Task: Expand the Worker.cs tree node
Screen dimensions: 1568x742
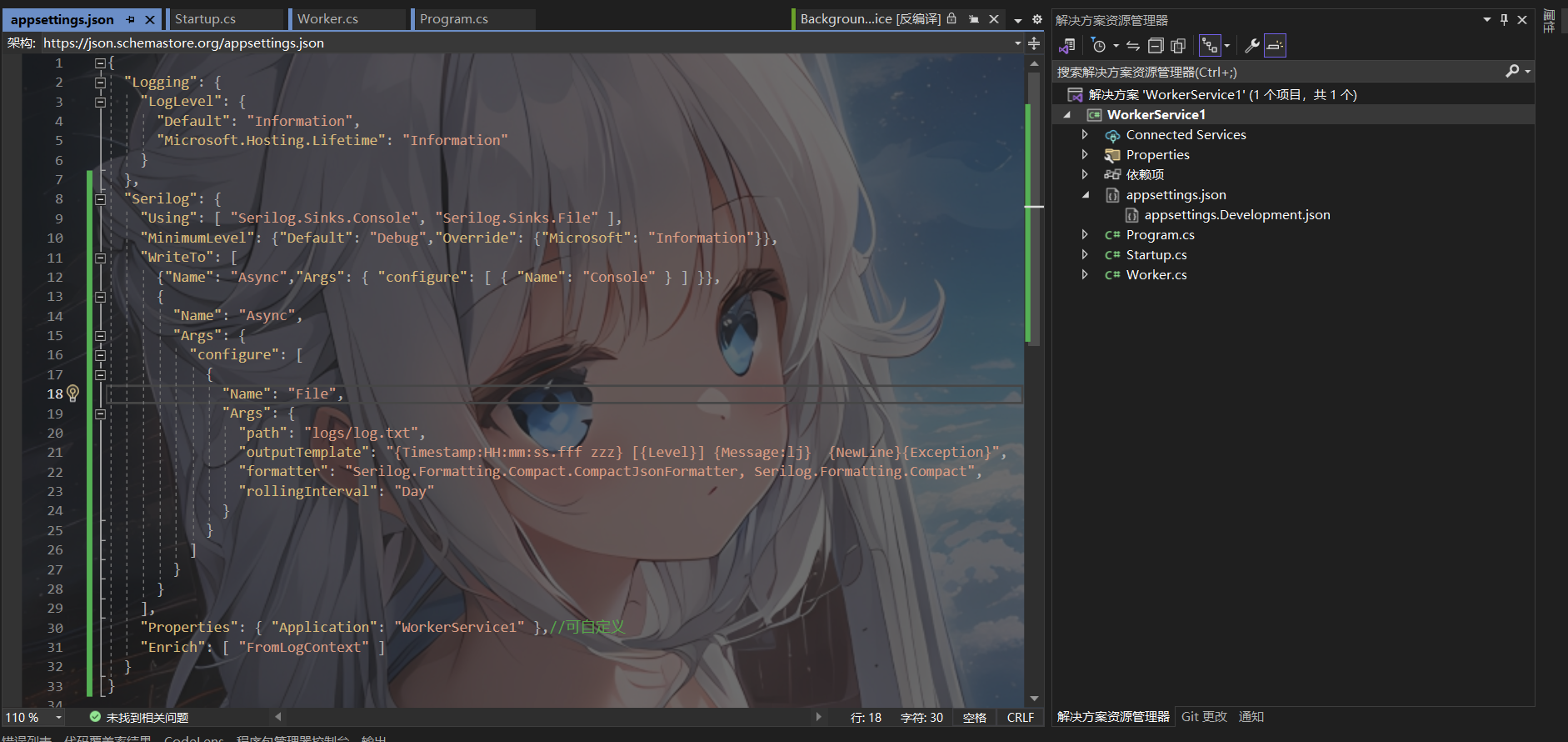Action: 1085,274
